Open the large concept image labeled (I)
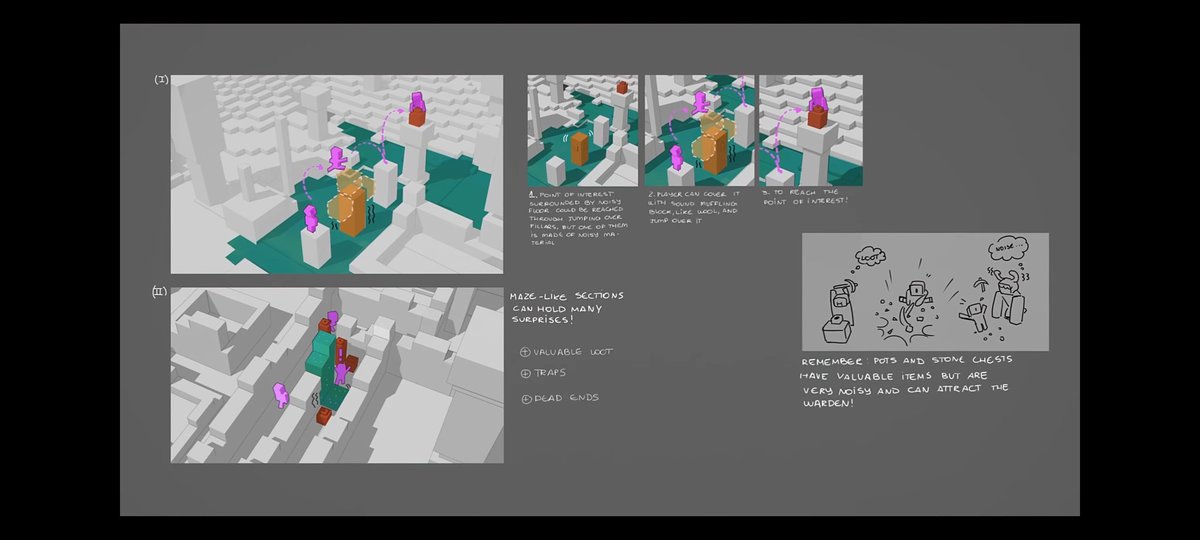Viewport: 1200px width, 540px height. coord(337,174)
